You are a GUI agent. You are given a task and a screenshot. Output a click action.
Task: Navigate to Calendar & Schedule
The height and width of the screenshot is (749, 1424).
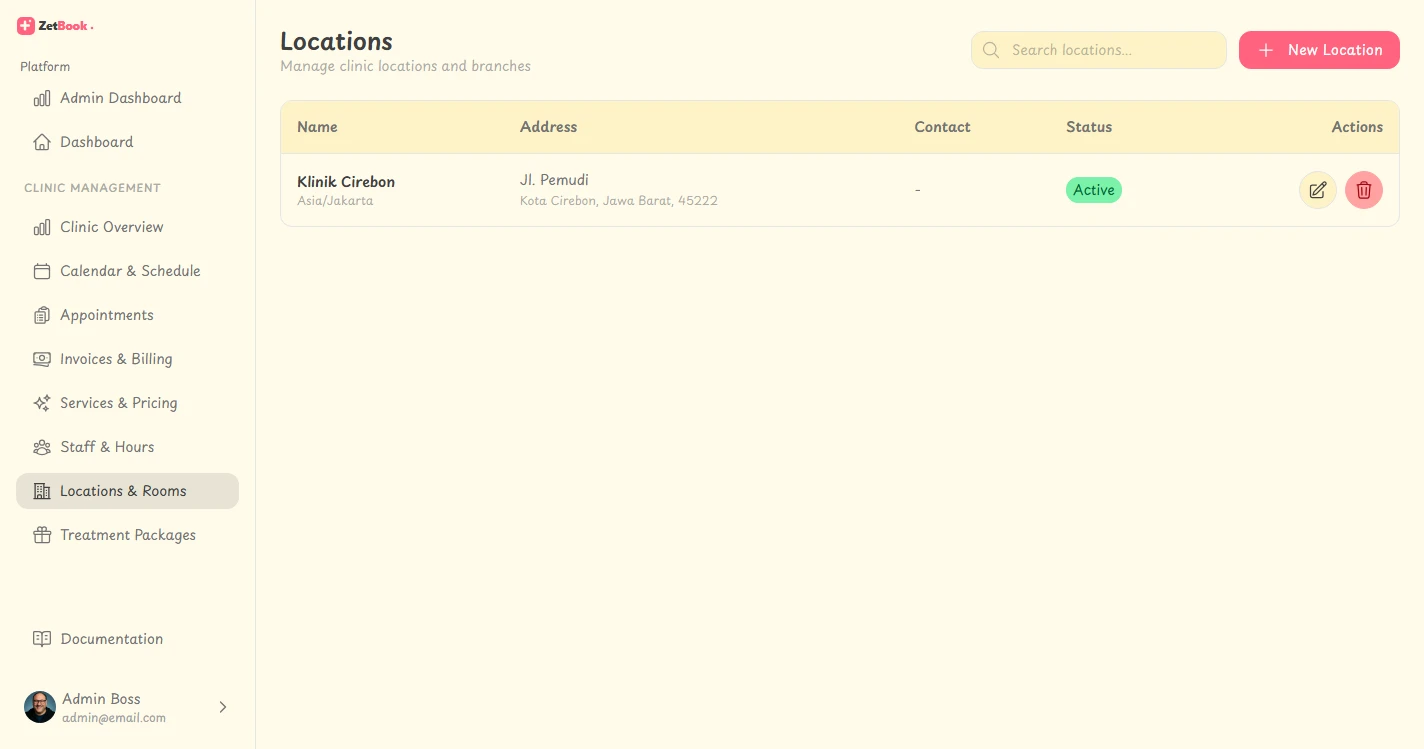click(127, 271)
